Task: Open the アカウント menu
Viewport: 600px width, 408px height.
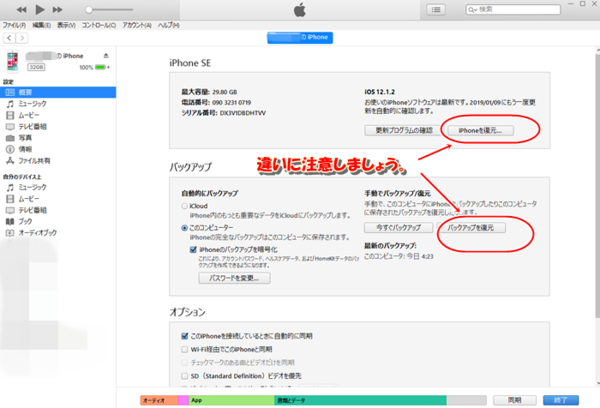Action: pos(137,25)
